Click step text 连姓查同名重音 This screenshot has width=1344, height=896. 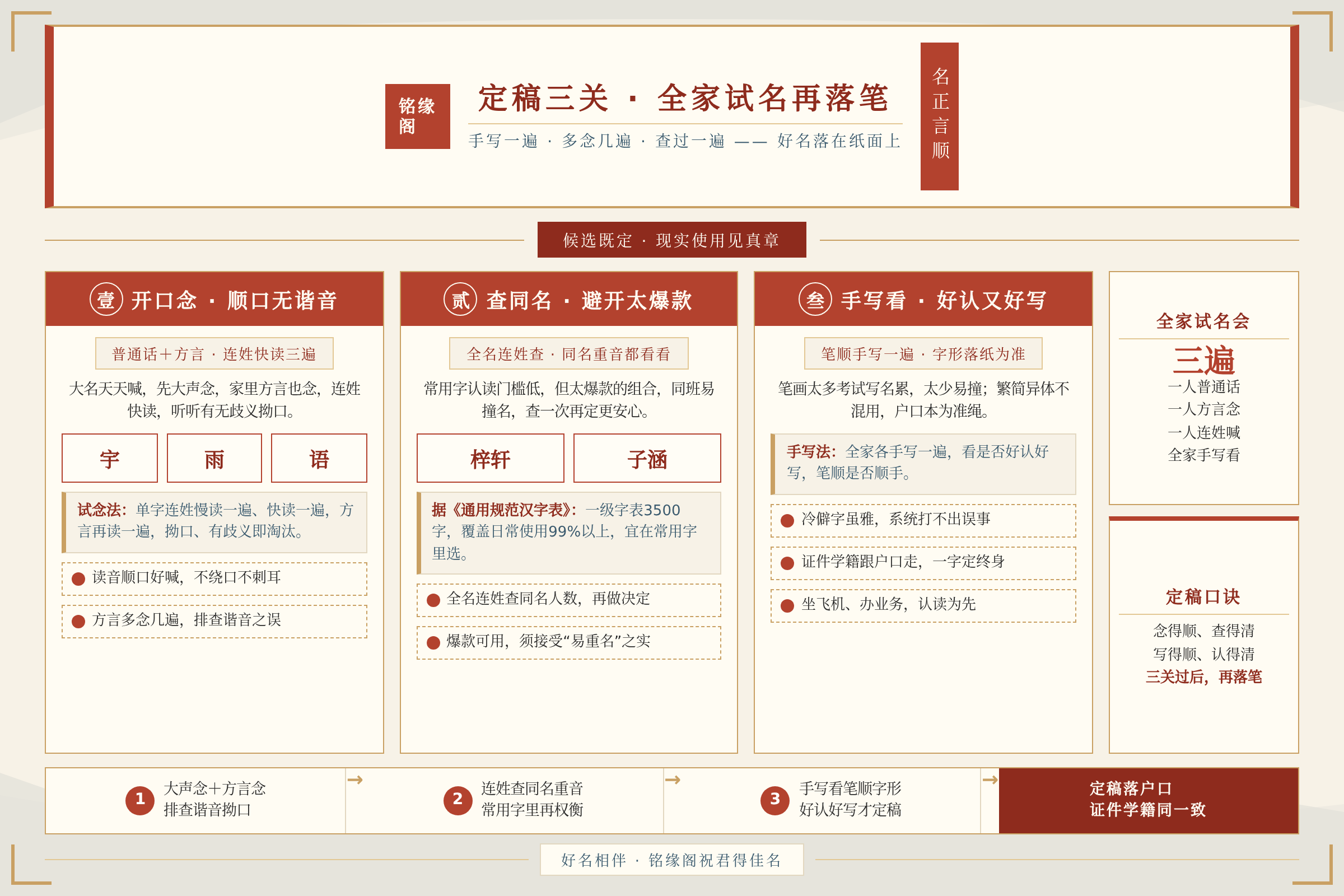(532, 788)
